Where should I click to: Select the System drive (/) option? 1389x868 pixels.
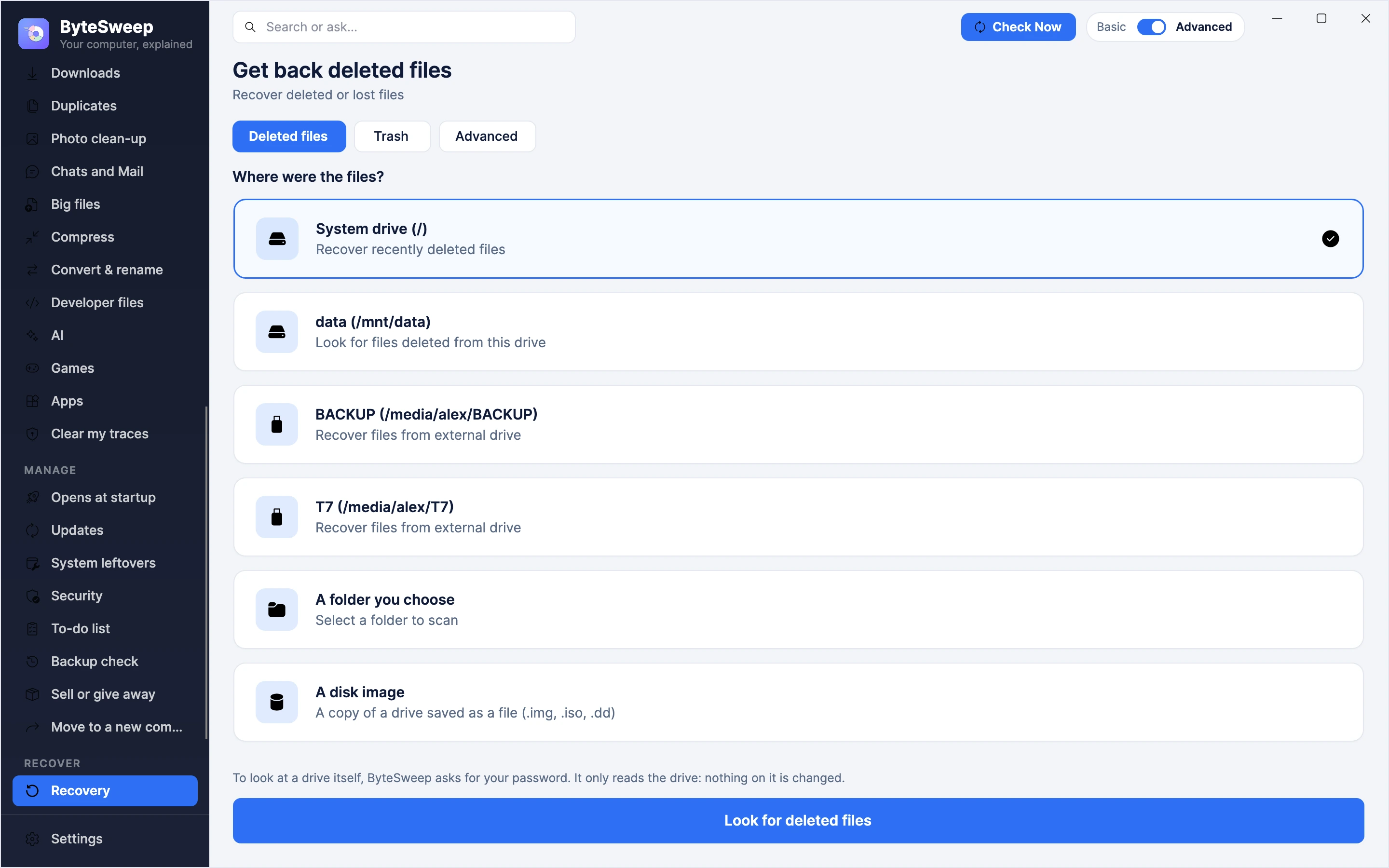[x=798, y=239]
